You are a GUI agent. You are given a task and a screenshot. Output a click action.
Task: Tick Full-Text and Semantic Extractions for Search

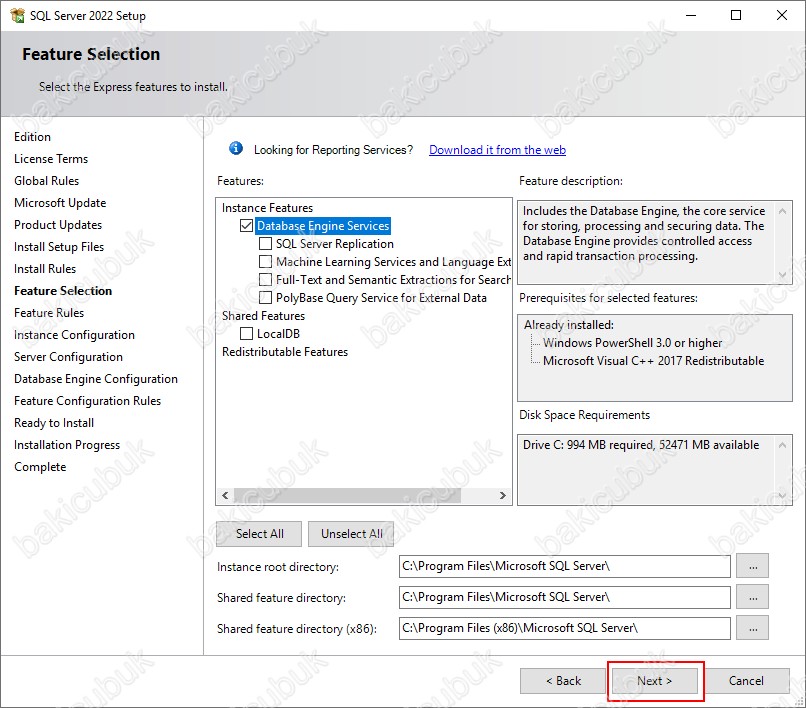click(x=265, y=280)
